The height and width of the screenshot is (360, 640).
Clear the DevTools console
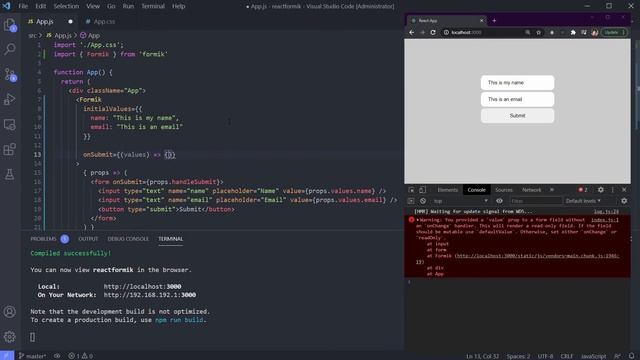(x=423, y=201)
